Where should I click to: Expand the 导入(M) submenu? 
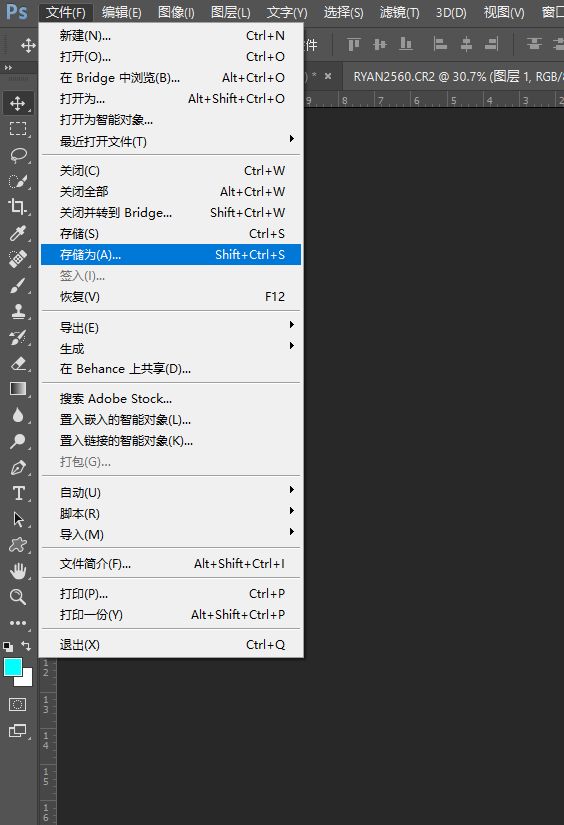click(172, 534)
